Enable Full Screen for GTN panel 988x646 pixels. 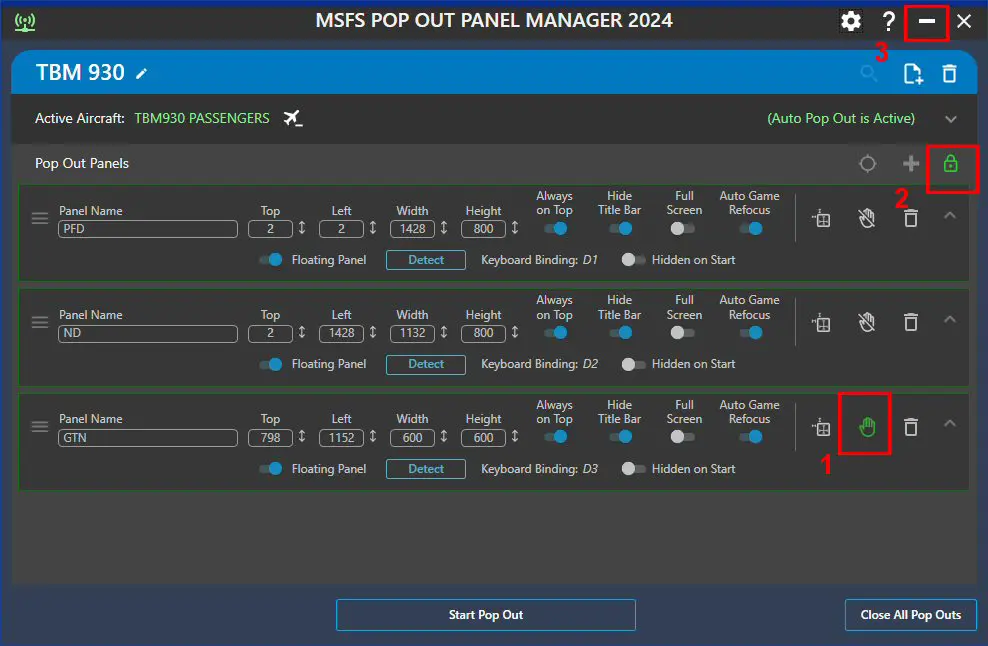(682, 437)
